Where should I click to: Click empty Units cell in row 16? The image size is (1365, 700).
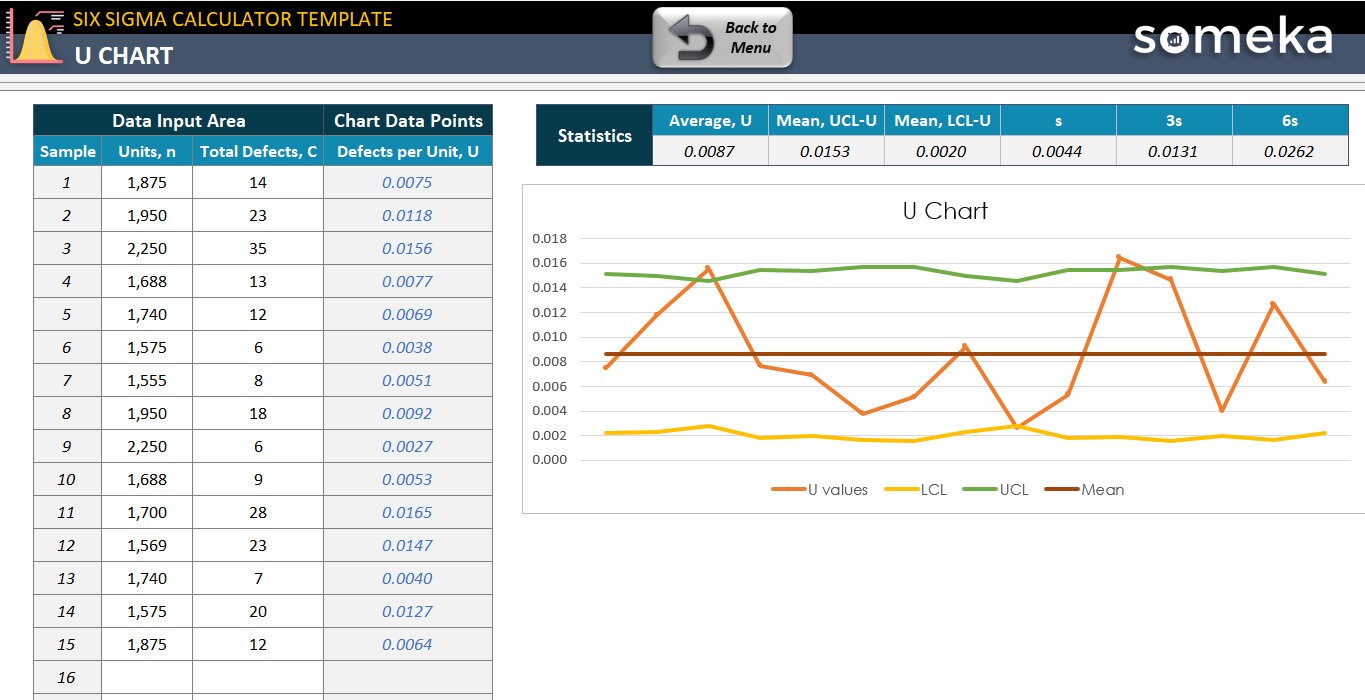(x=147, y=678)
